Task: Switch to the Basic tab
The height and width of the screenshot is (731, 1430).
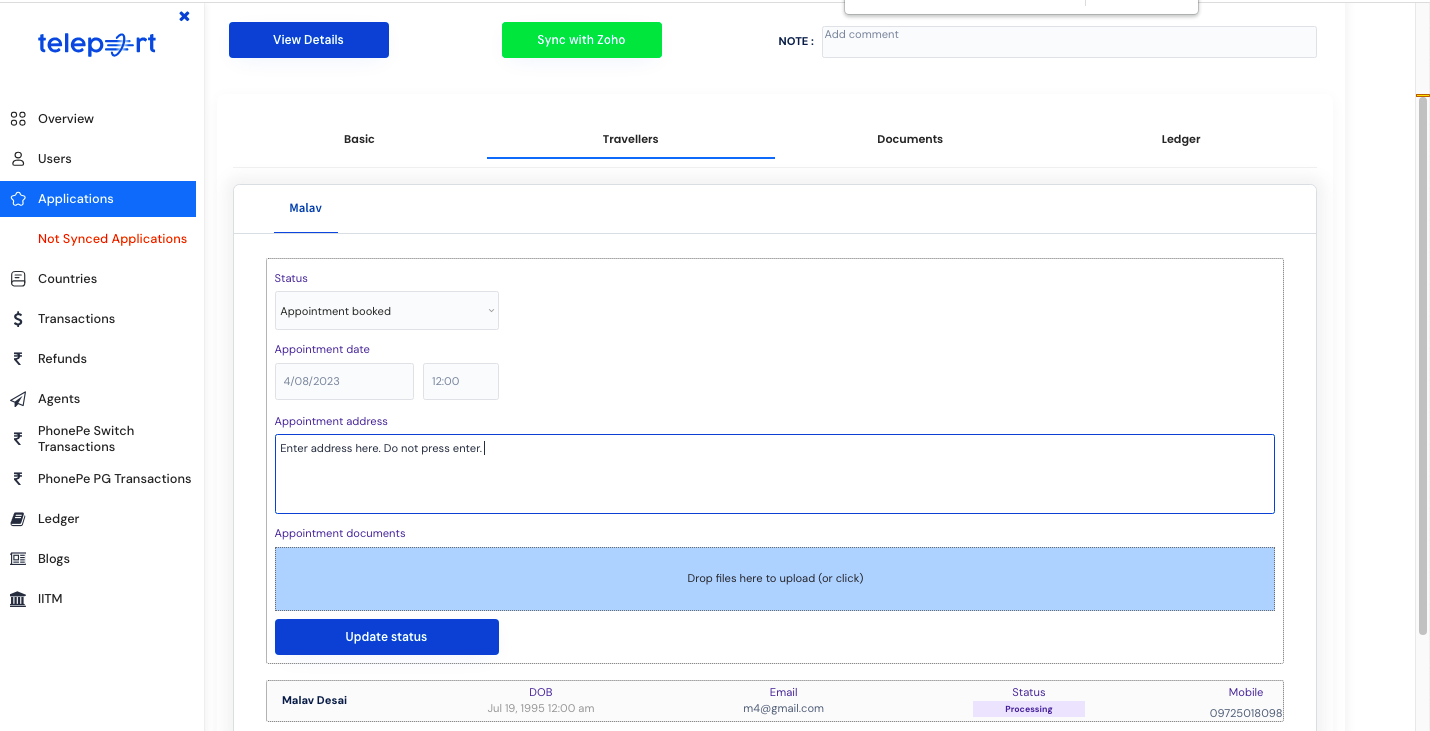Action: point(359,139)
